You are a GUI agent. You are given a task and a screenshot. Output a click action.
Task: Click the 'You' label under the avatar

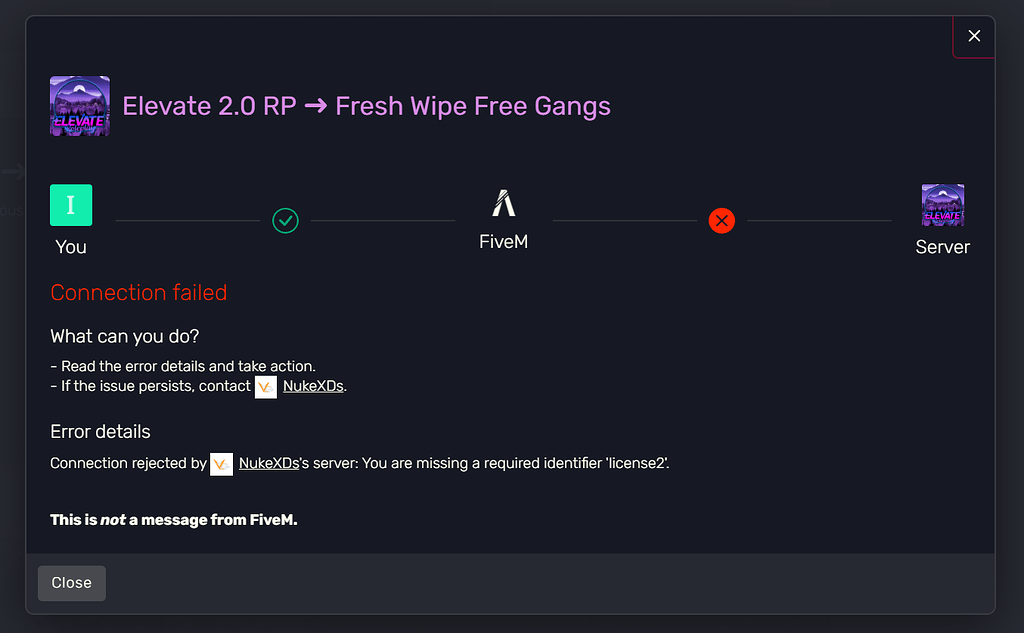point(71,247)
